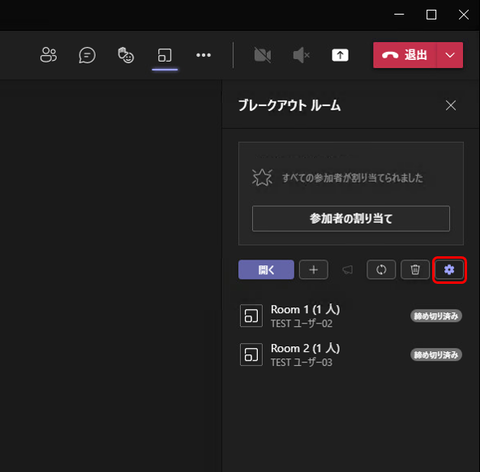The height and width of the screenshot is (472, 480).
Task: Open room settings gear icon
Action: tap(449, 270)
